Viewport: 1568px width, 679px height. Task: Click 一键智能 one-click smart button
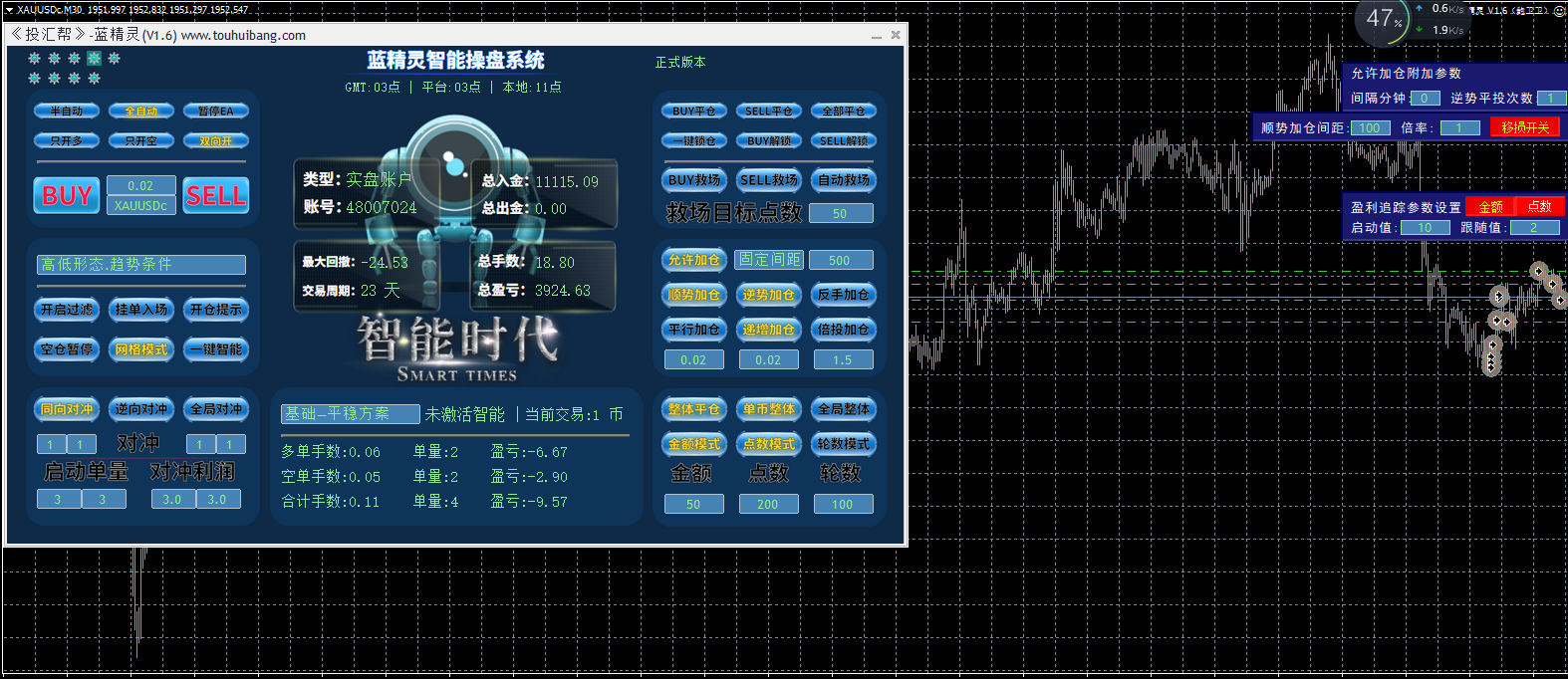click(216, 349)
